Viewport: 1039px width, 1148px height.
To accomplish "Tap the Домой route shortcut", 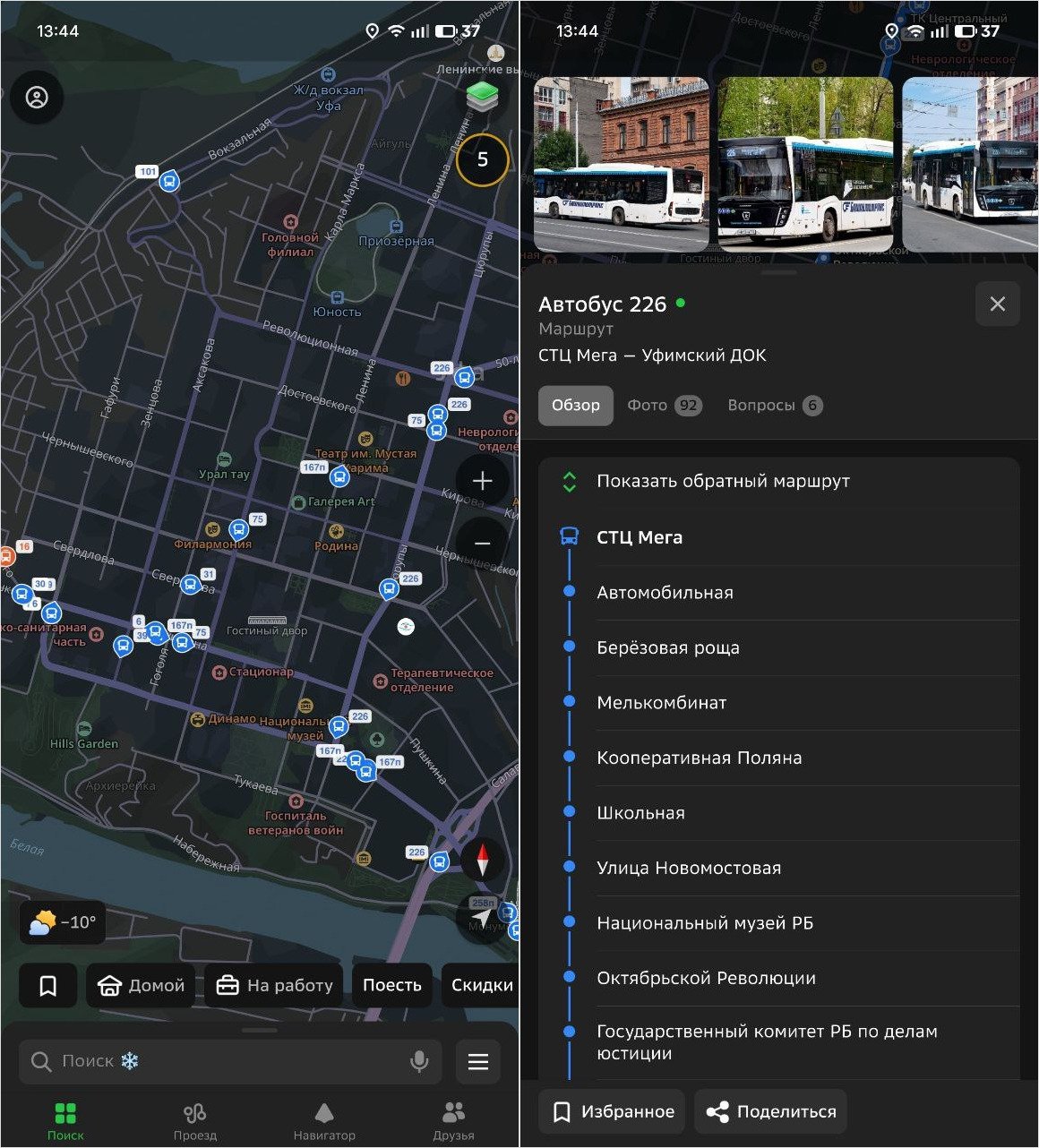I will click(x=141, y=986).
